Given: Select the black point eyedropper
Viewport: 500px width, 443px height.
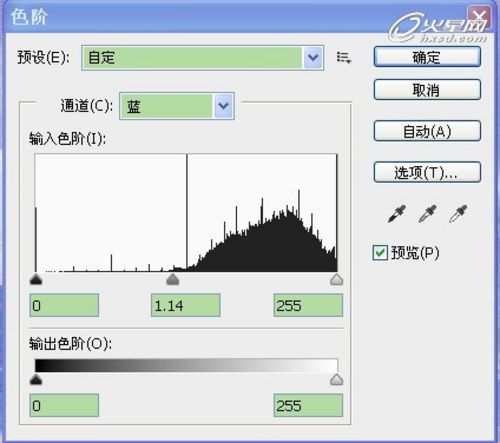Looking at the screenshot, I should (x=397, y=214).
